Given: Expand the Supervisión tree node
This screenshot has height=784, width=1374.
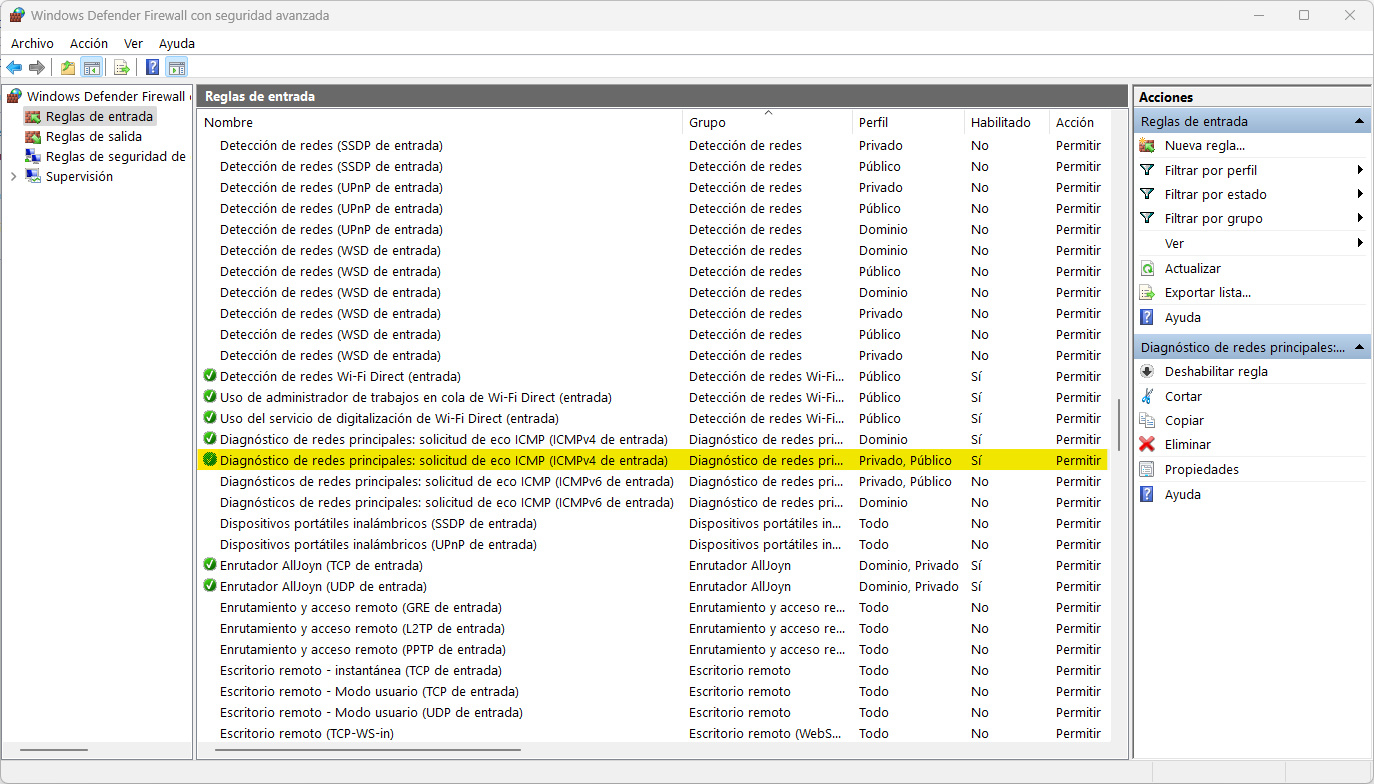Looking at the screenshot, I should 13,176.
